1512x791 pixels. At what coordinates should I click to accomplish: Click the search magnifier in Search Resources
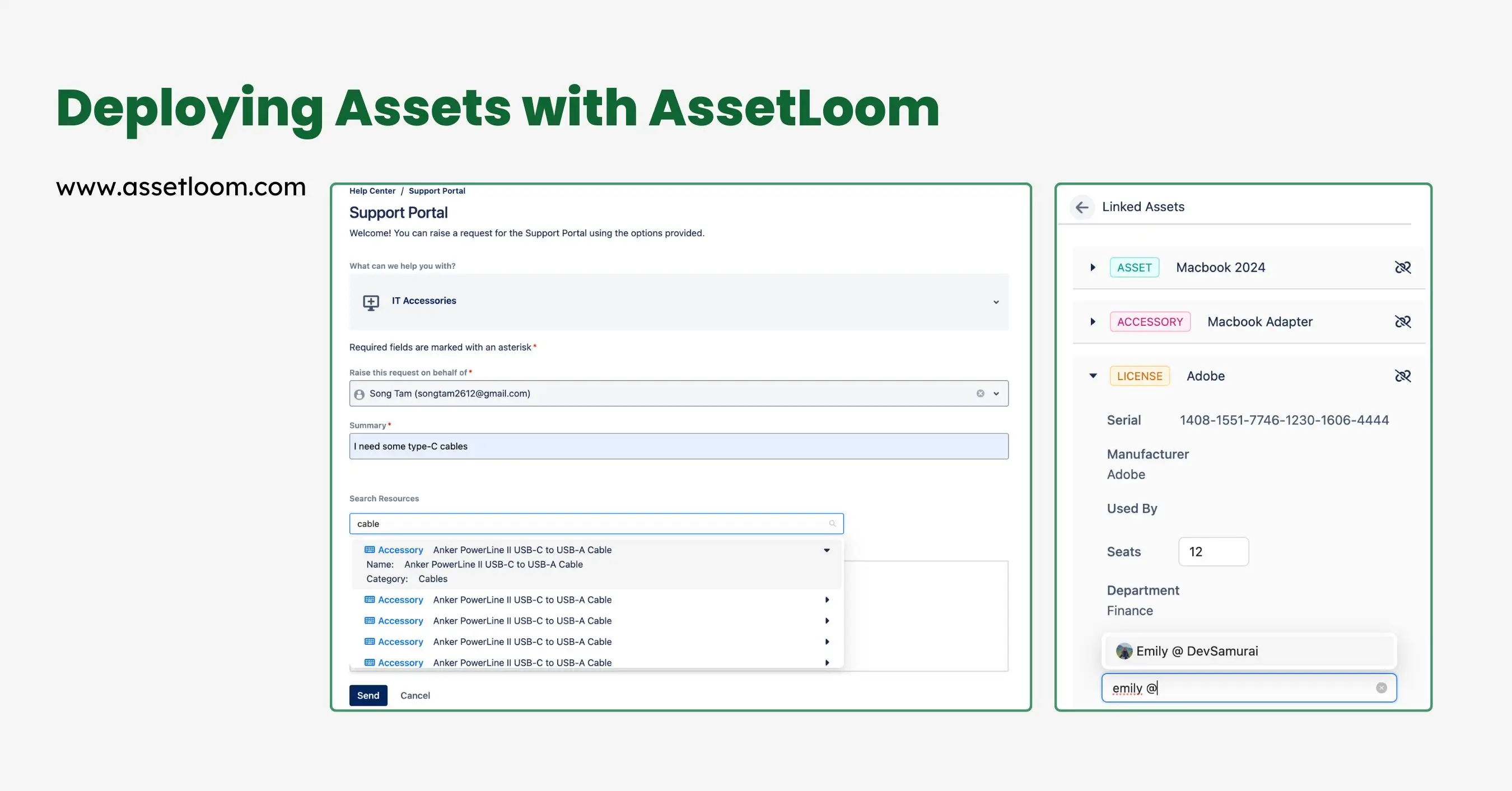832,523
